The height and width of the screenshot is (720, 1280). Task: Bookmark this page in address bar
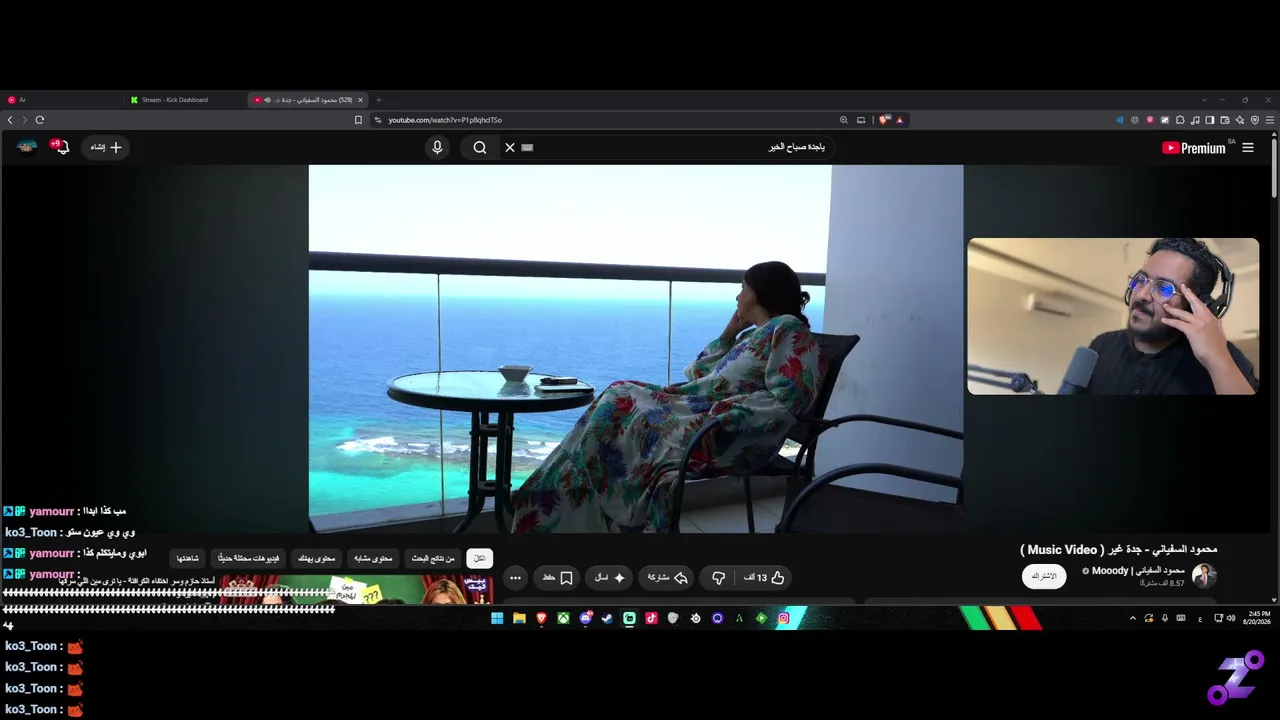(x=358, y=120)
